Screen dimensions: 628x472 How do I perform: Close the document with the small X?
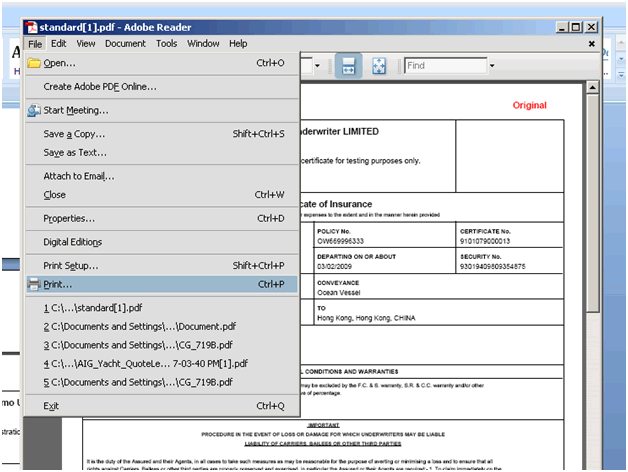(x=592, y=44)
